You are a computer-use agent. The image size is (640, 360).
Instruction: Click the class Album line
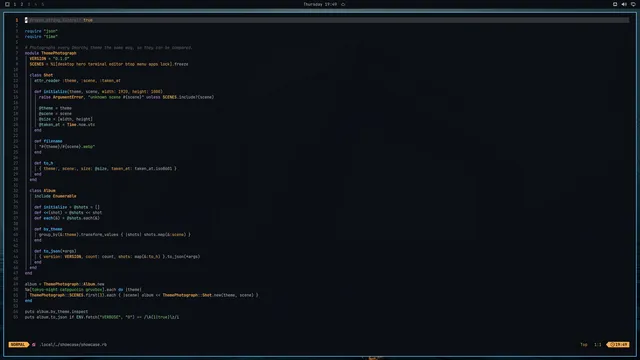pyautogui.click(x=42, y=191)
